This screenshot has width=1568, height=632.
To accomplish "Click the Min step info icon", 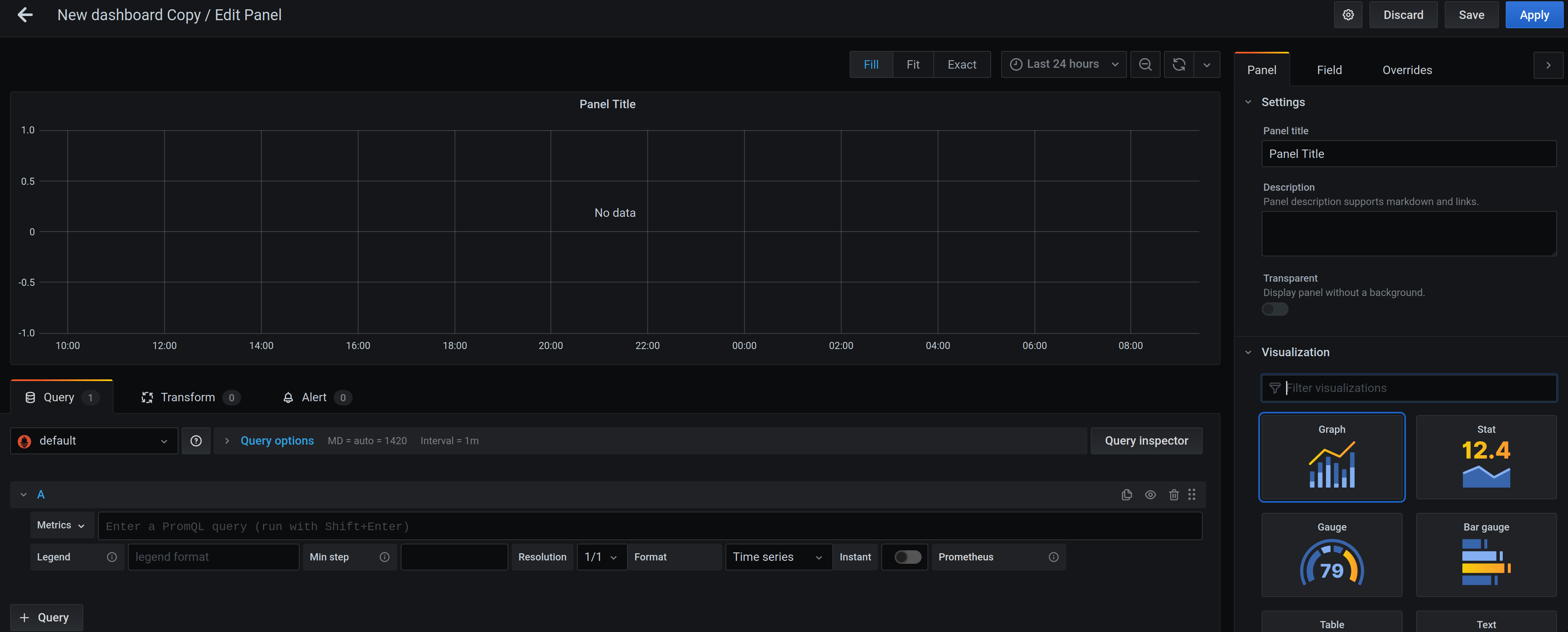I will [x=384, y=557].
